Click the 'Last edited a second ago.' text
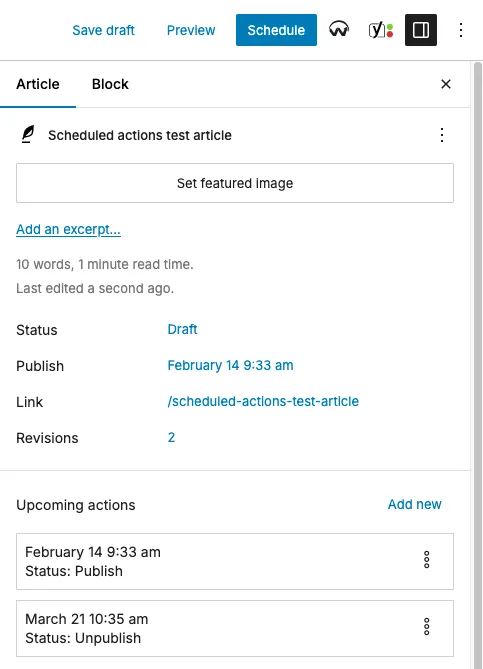Viewport: 483px width, 669px height. tap(95, 288)
